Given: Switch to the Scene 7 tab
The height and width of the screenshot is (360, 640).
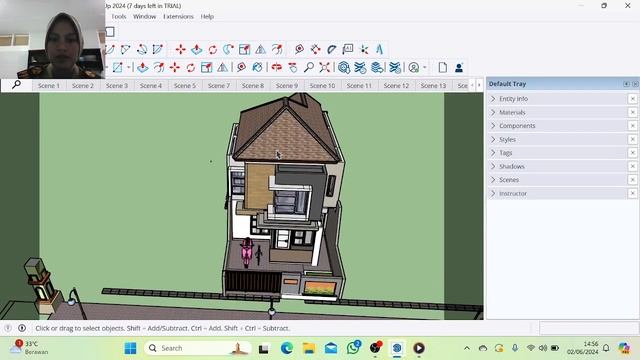Looking at the screenshot, I should click(x=219, y=85).
